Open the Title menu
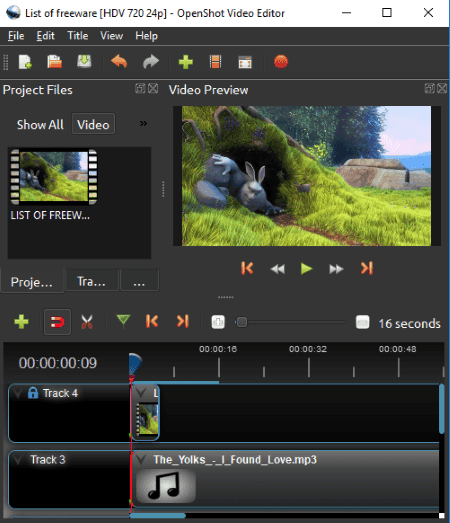The image size is (450, 523). point(78,36)
